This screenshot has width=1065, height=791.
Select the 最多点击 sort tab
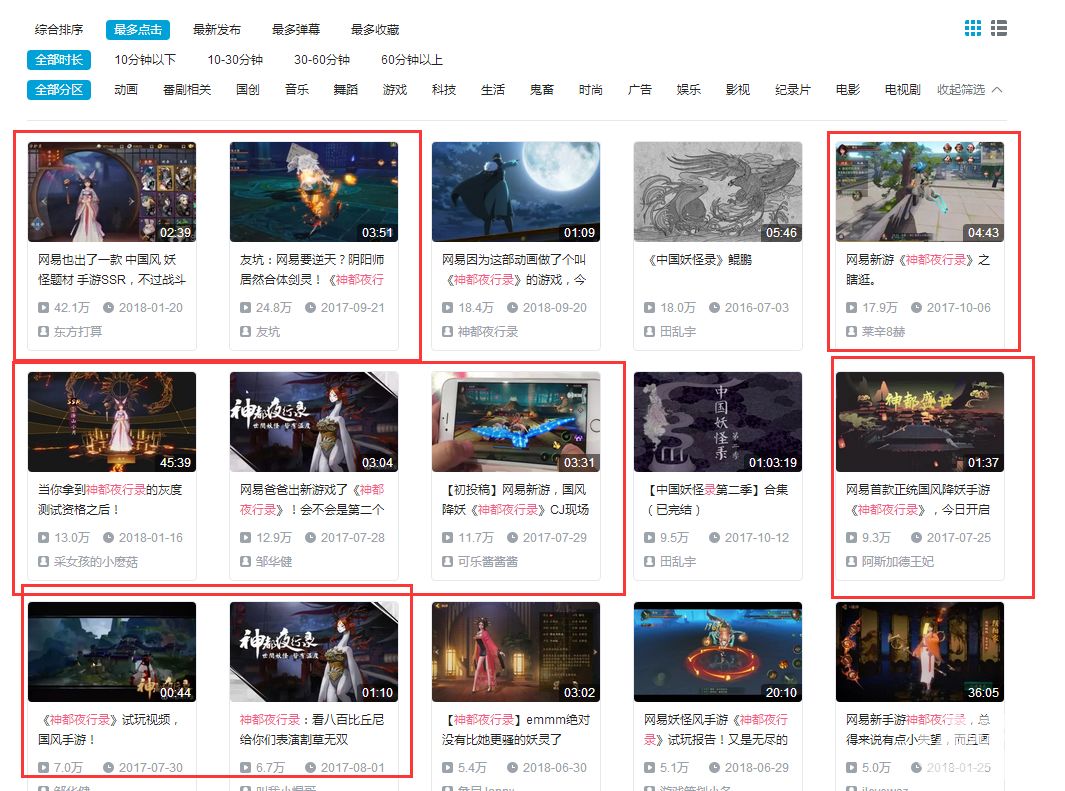tap(138, 30)
